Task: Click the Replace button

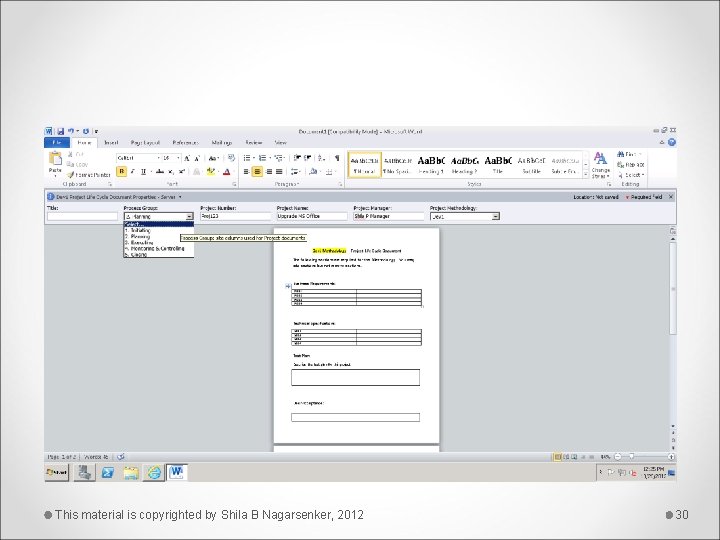Action: coord(631,164)
